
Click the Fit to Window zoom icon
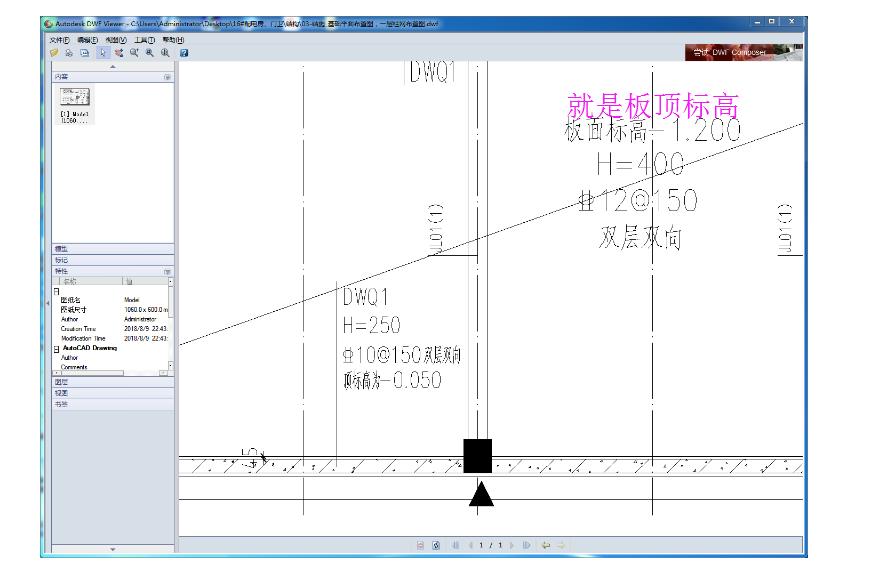pos(166,53)
